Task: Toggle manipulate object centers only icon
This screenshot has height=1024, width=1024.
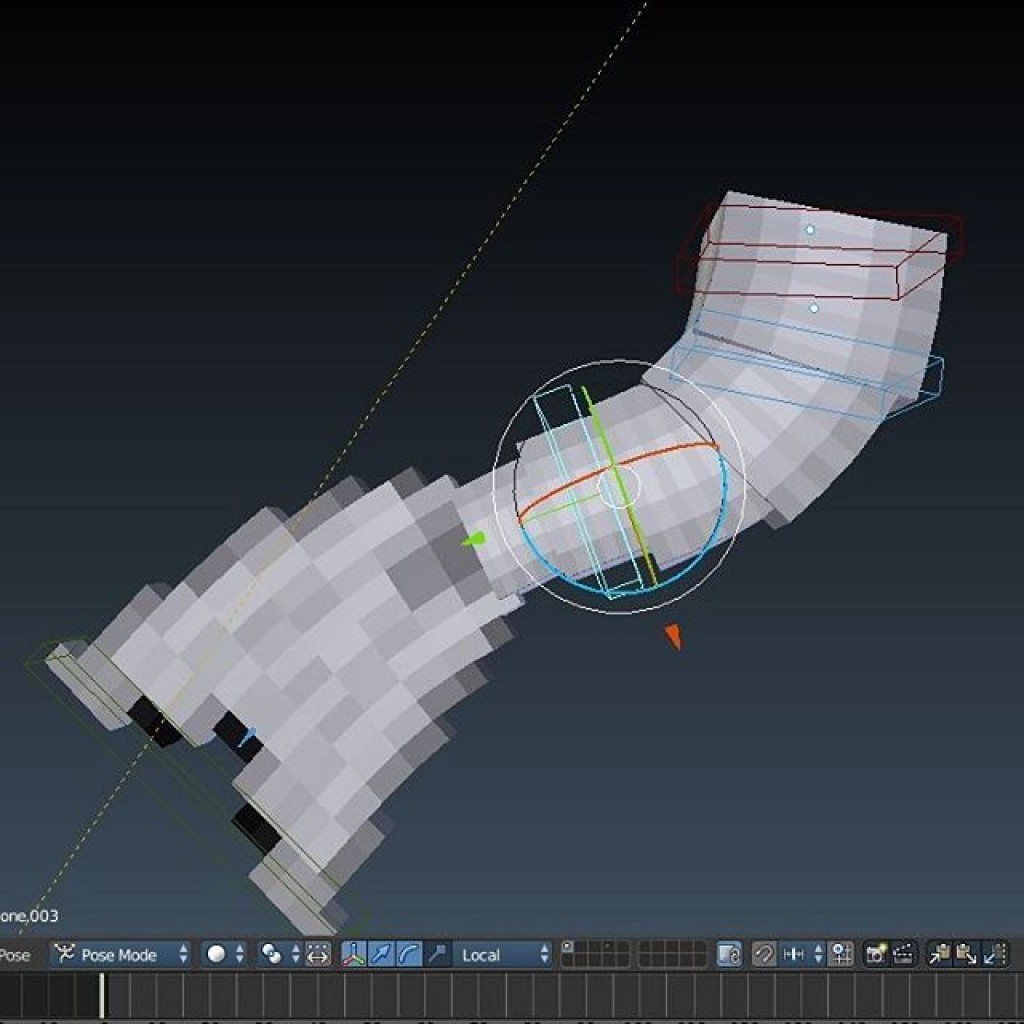Action: 320,953
